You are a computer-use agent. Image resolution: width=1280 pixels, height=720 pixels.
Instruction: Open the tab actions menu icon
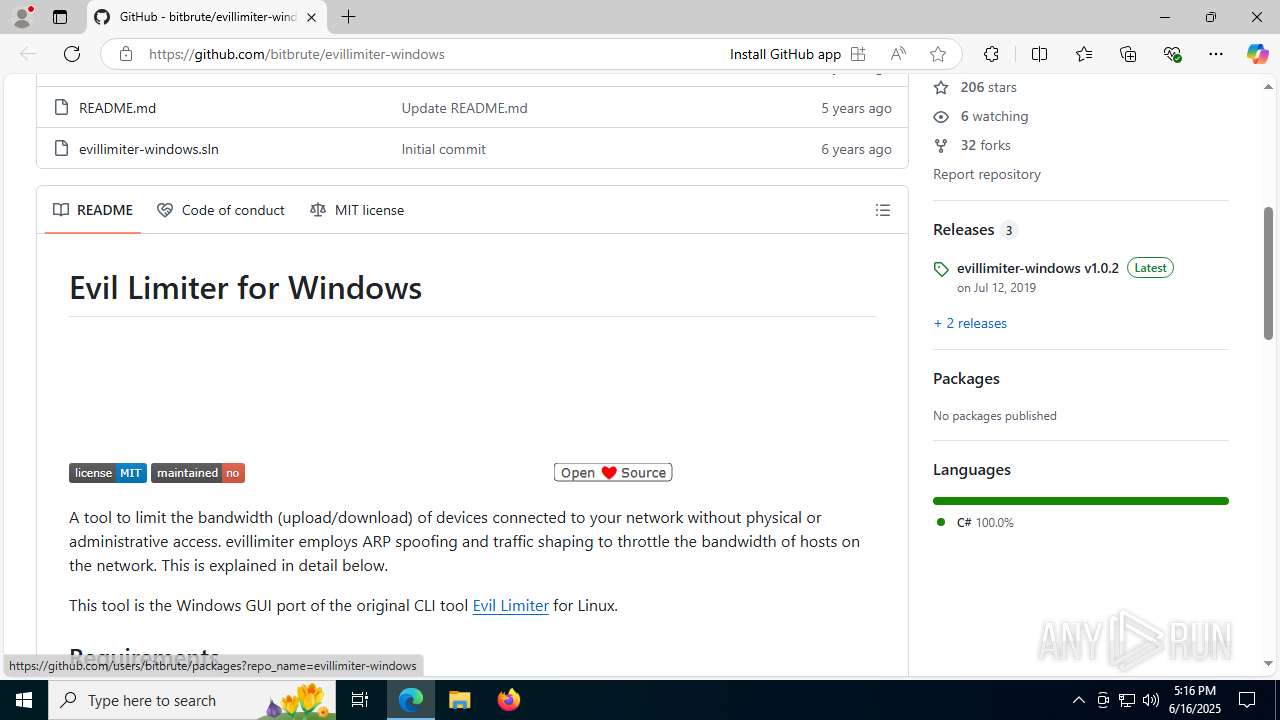pos(60,17)
